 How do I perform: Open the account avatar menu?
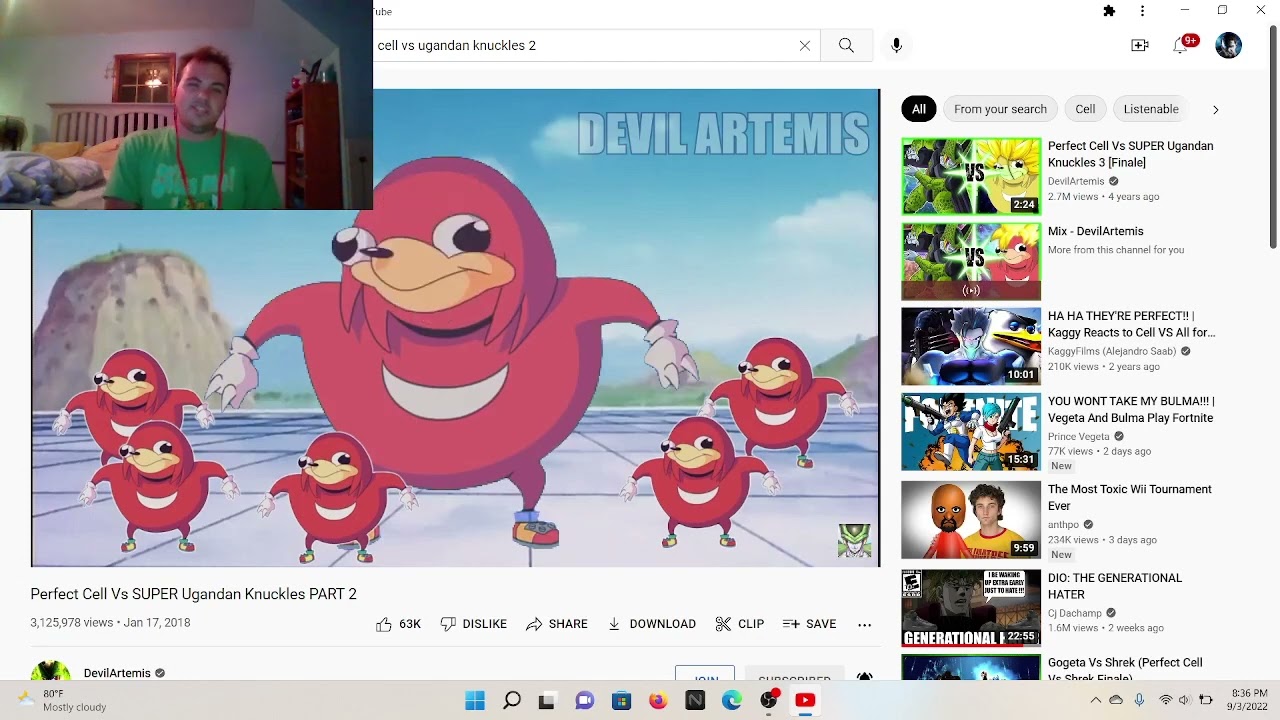coord(1228,45)
